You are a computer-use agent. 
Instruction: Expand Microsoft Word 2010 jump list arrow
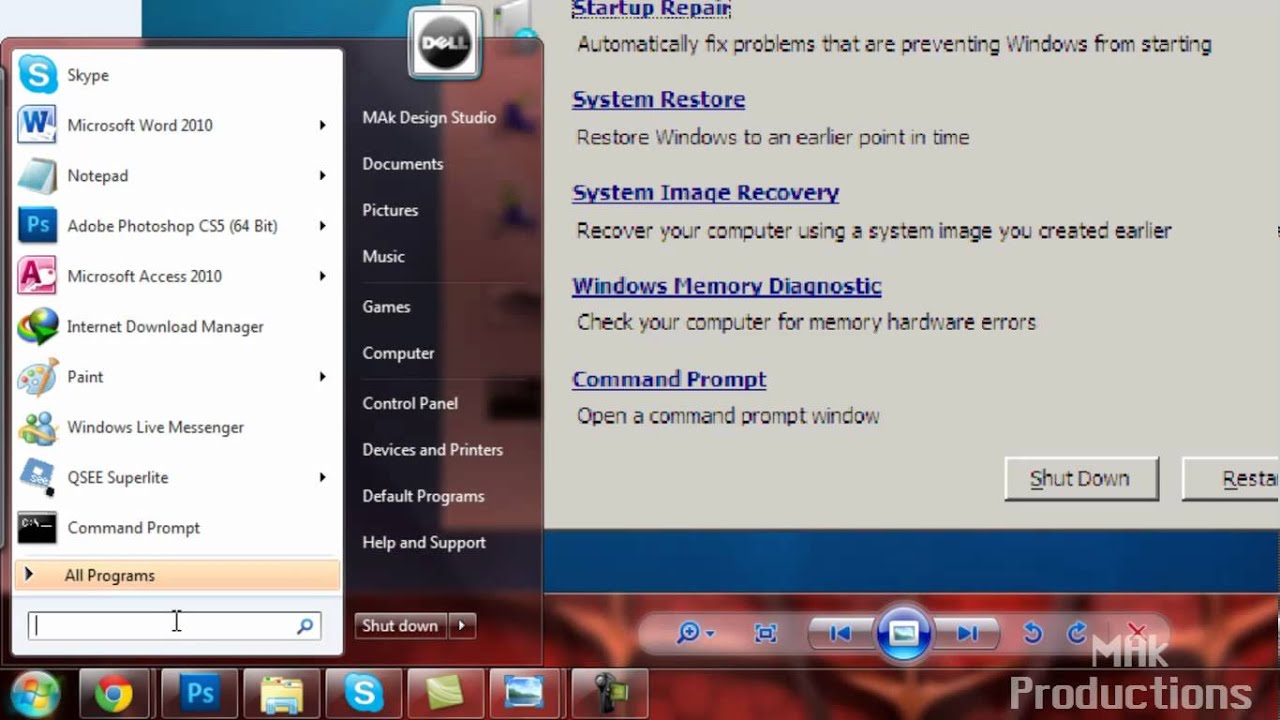(322, 125)
